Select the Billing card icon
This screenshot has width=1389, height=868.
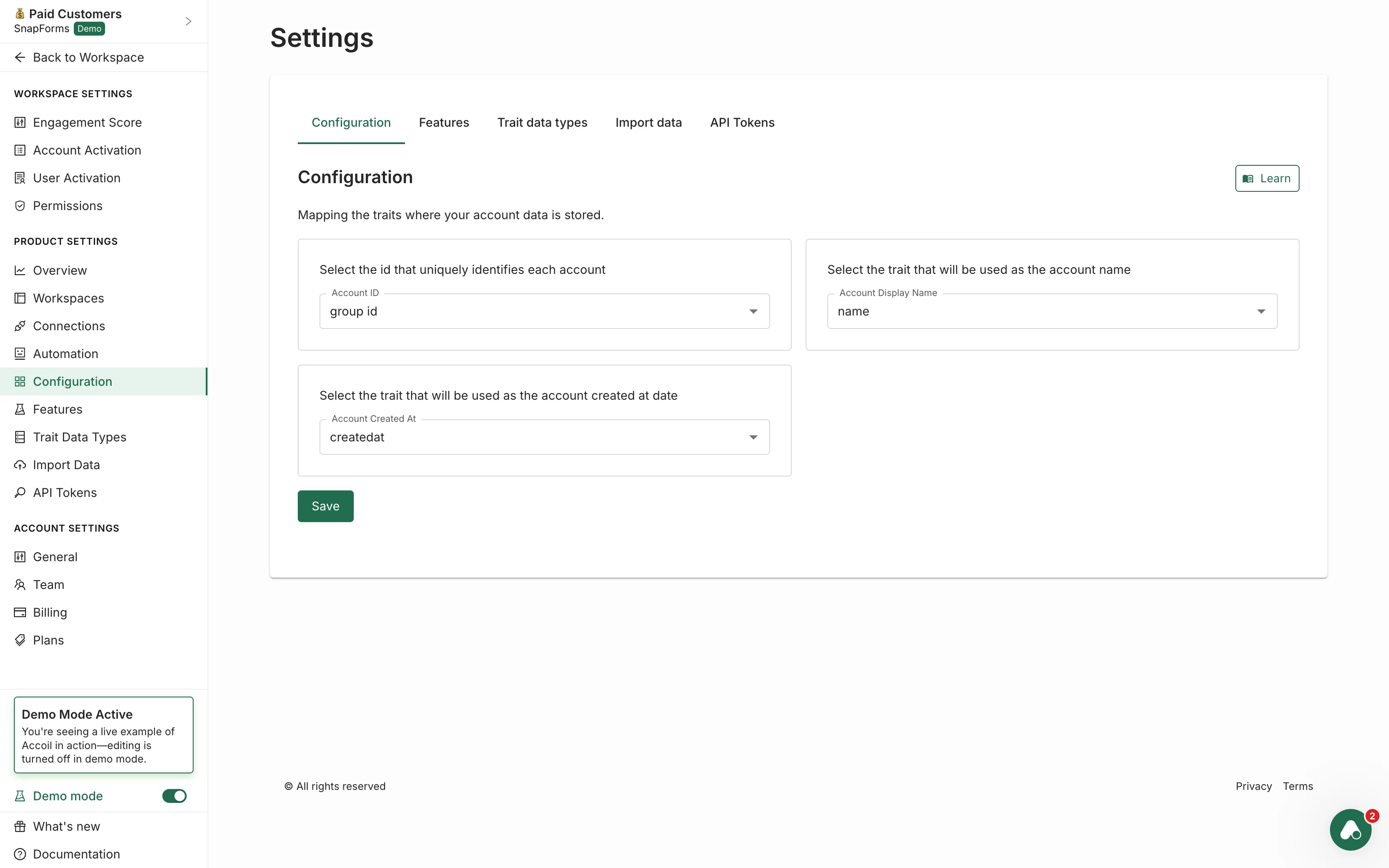coord(20,612)
